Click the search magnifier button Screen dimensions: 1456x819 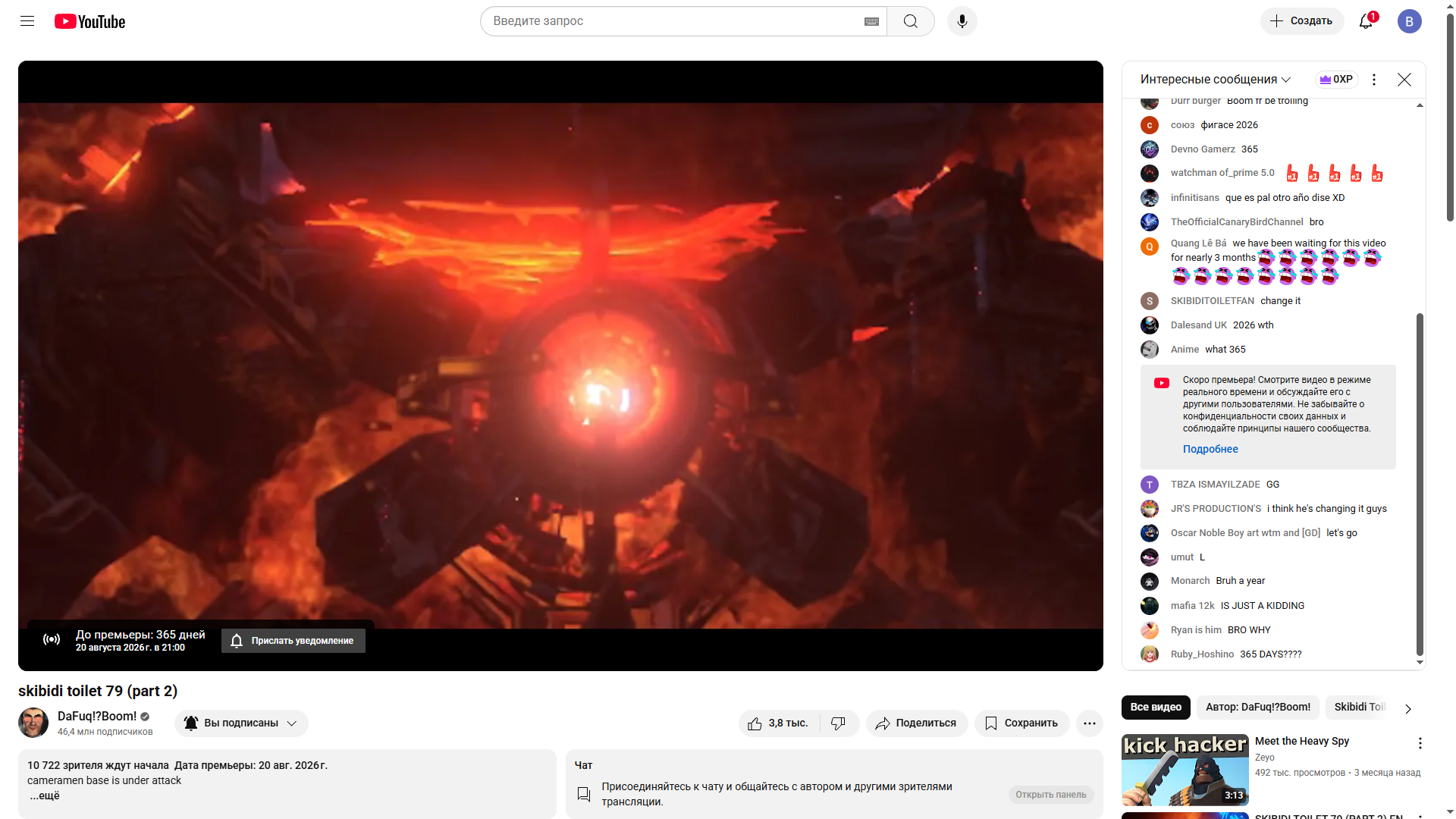click(910, 21)
